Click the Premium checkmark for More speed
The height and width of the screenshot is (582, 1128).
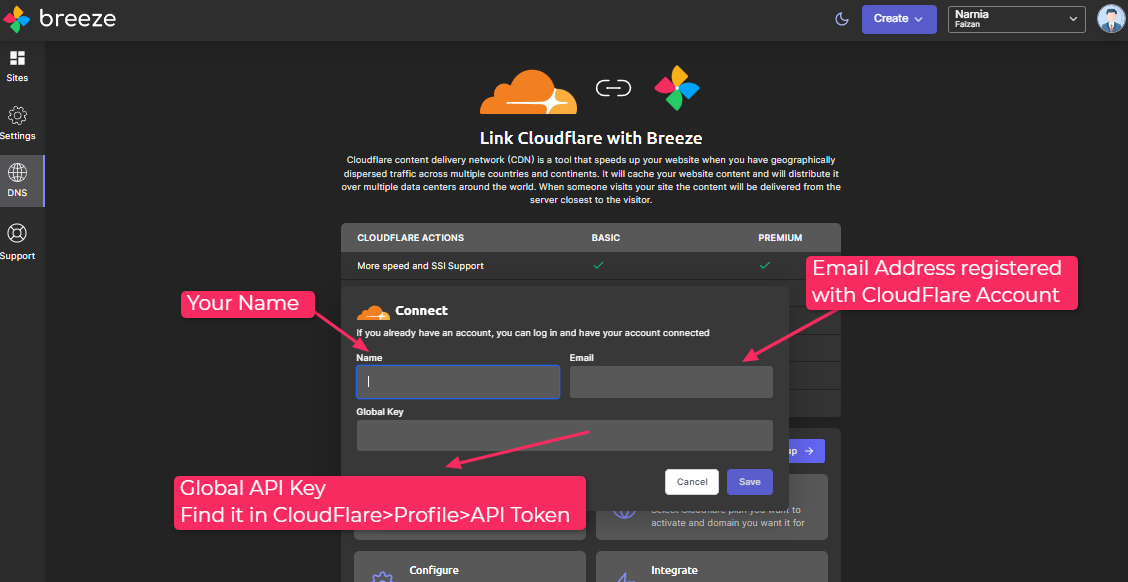[765, 265]
